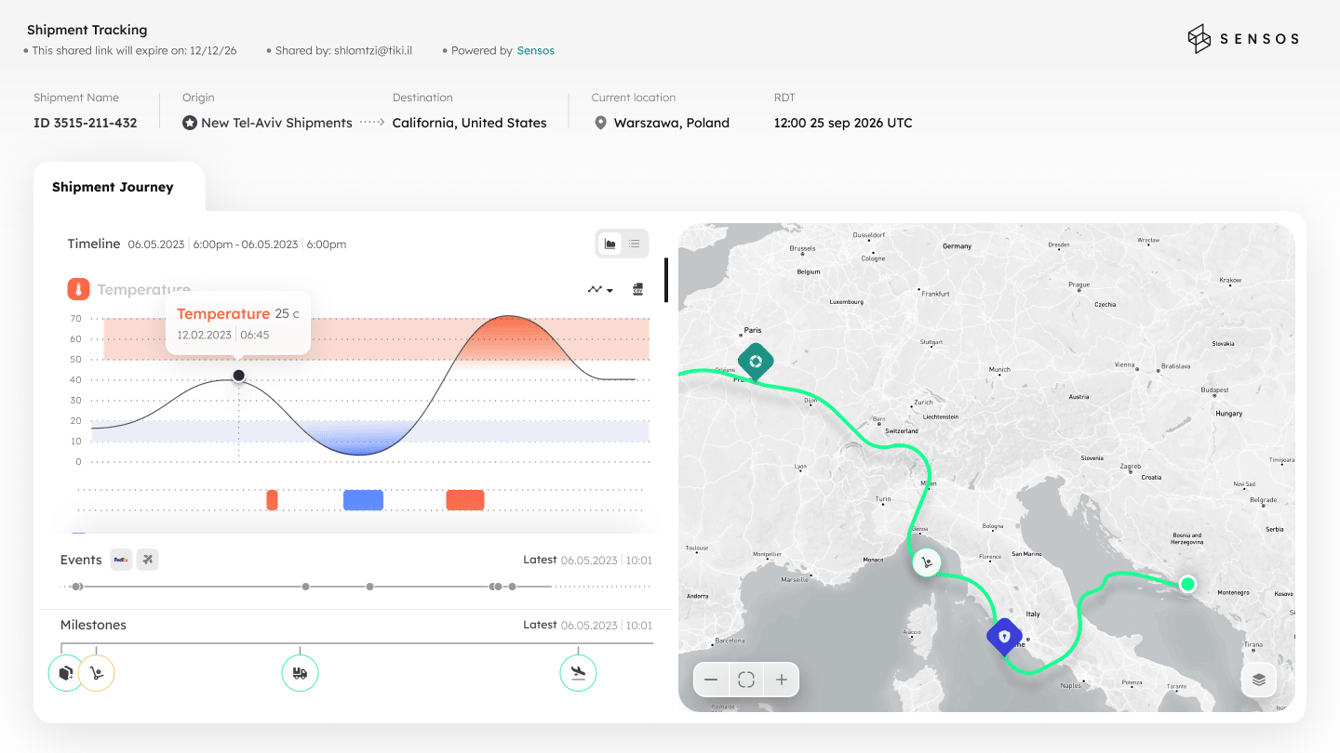This screenshot has width=1340, height=753.
Task: Click shipment ID 3515-211-432
Action: point(85,123)
